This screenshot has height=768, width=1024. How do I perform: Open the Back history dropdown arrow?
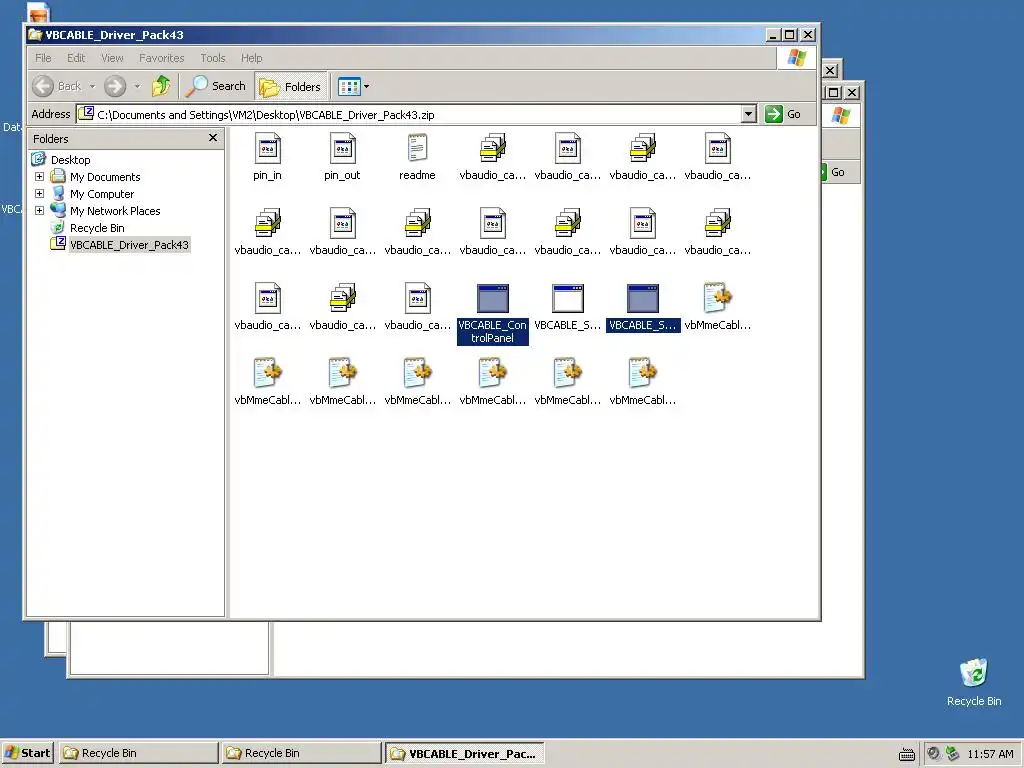click(92, 86)
